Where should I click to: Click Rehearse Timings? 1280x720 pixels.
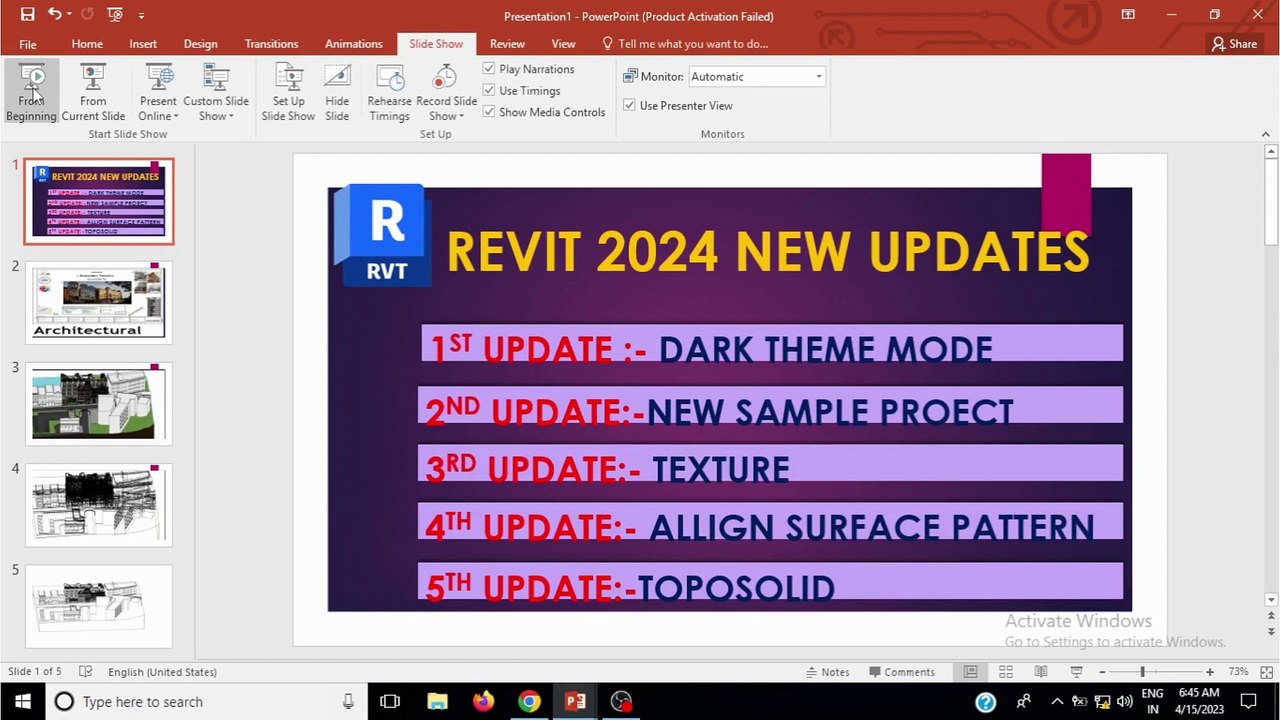[x=389, y=93]
